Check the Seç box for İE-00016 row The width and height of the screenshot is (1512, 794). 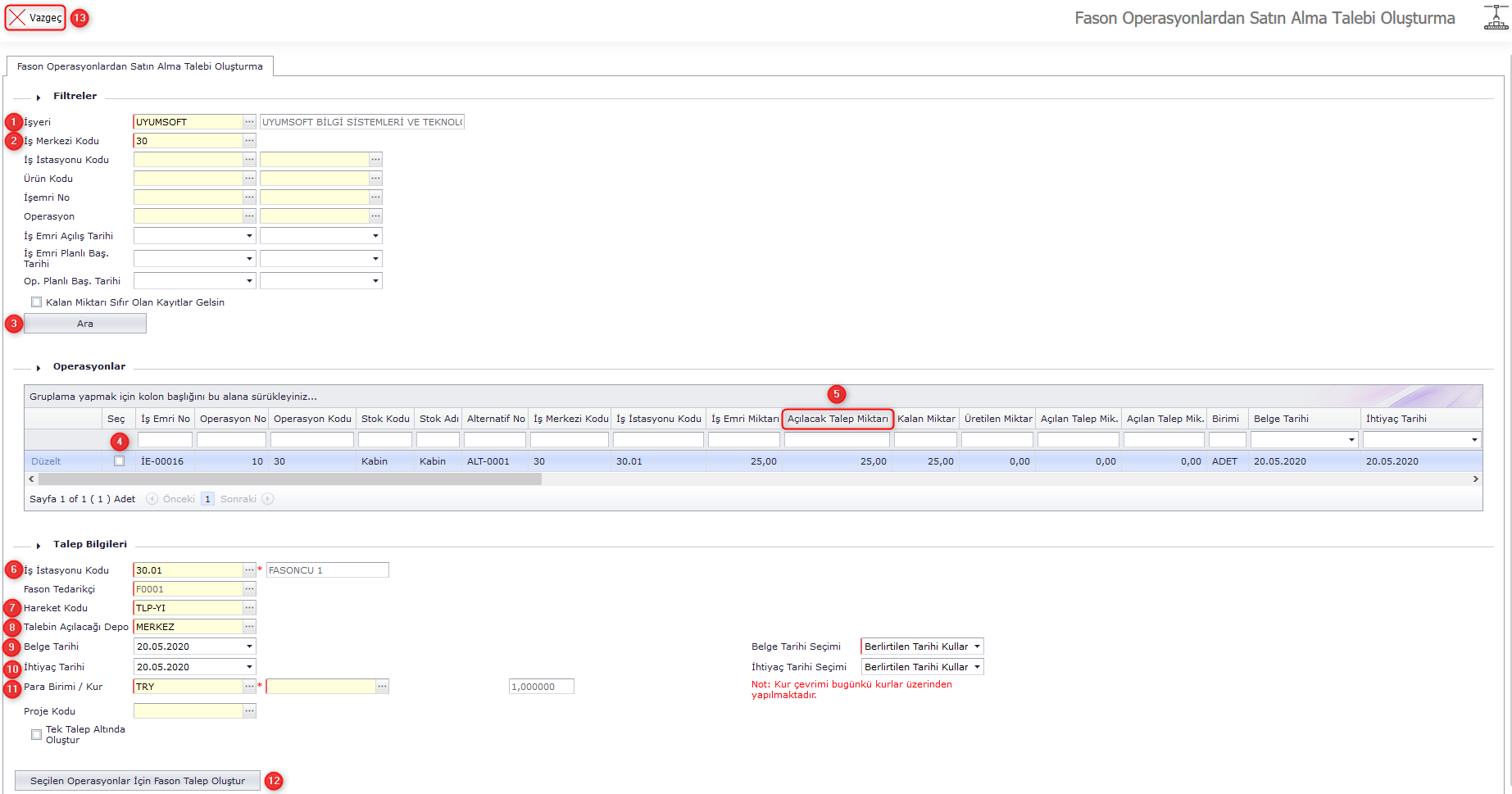(120, 461)
